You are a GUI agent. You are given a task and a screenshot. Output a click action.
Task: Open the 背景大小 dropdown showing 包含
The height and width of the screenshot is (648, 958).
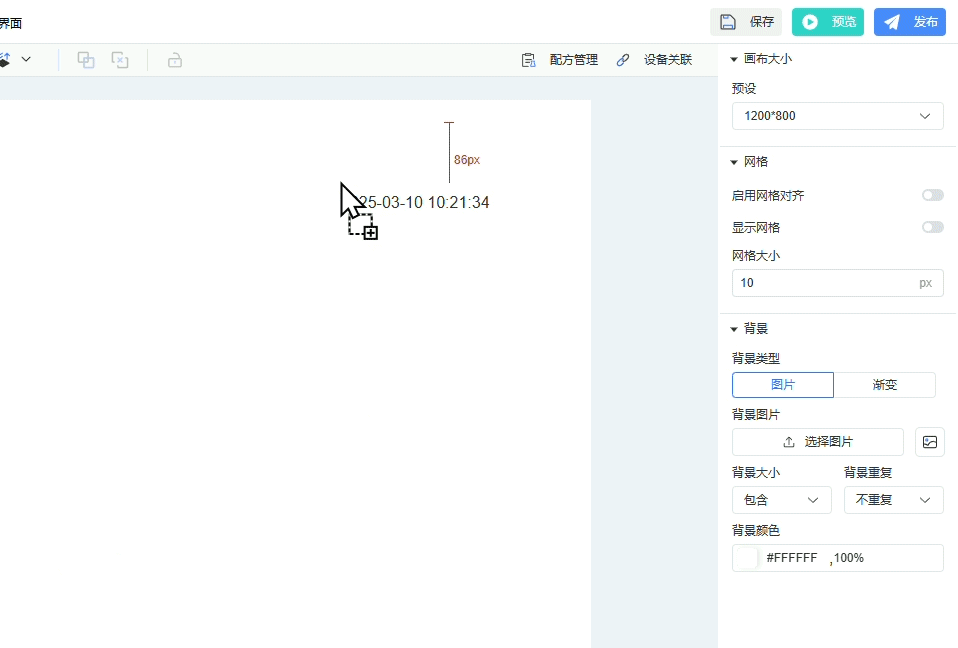pyautogui.click(x=782, y=500)
